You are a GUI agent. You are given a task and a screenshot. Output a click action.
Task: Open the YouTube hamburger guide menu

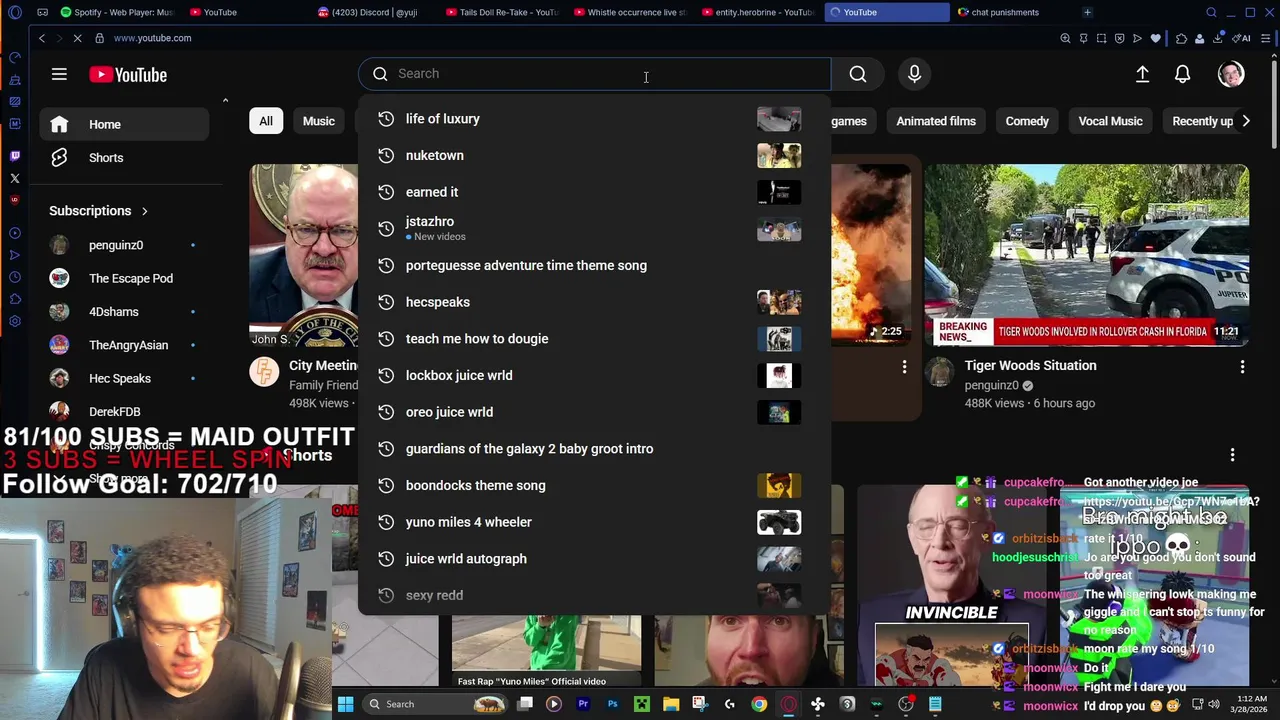pyautogui.click(x=59, y=74)
